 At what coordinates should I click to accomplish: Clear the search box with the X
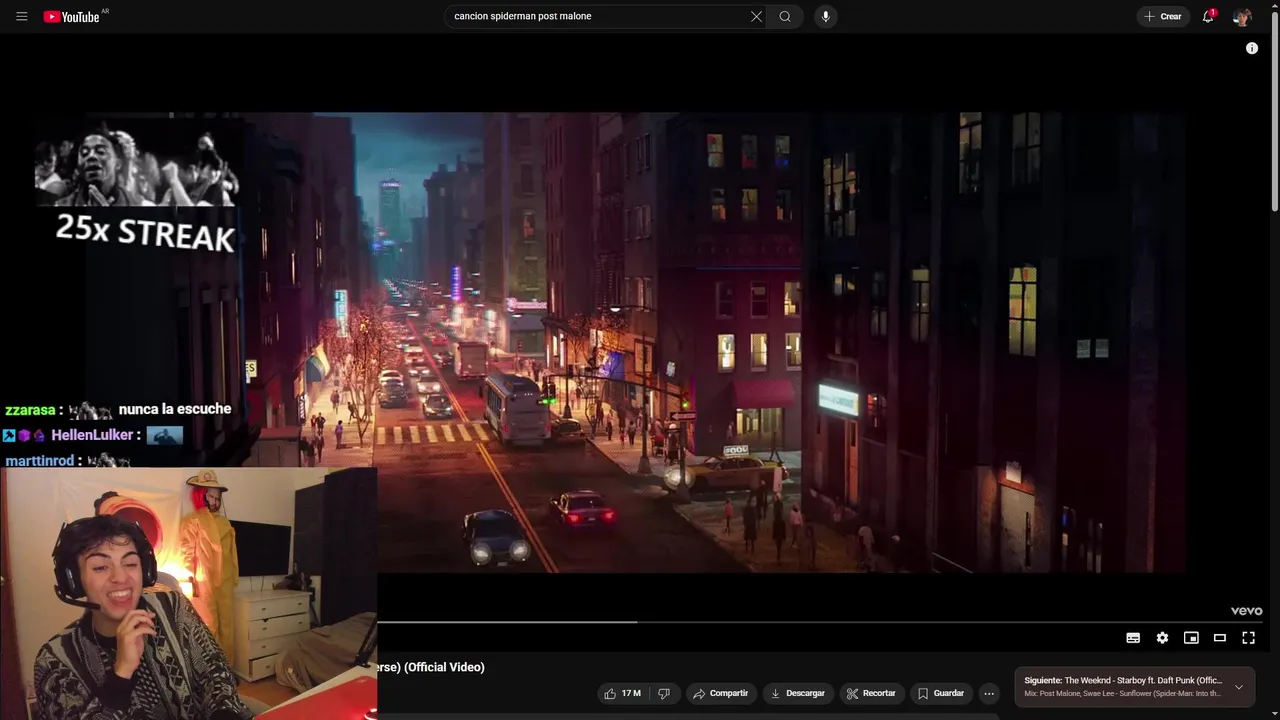pos(756,16)
